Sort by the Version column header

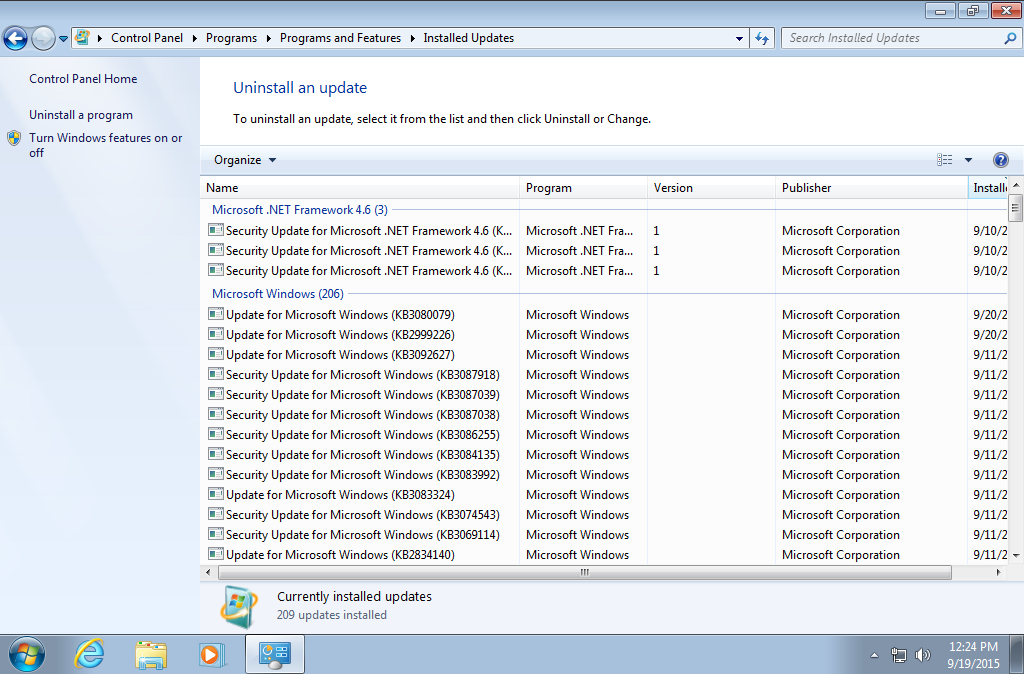[x=711, y=188]
